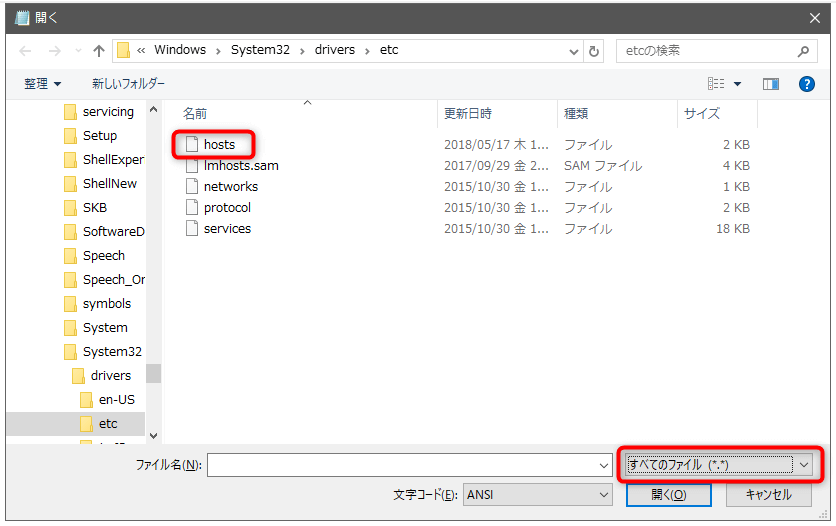Select the System32 folder in tree
The width and height of the screenshot is (836, 526).
[x=111, y=352]
